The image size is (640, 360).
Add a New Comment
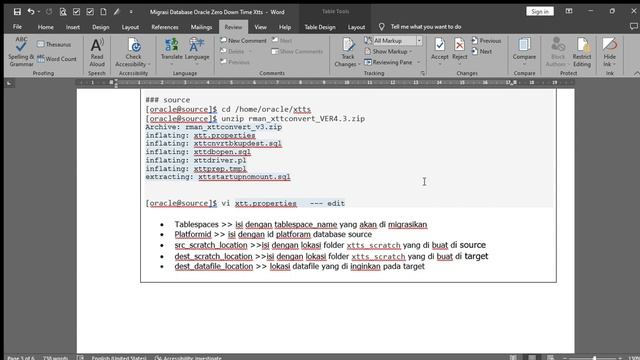coord(243,40)
